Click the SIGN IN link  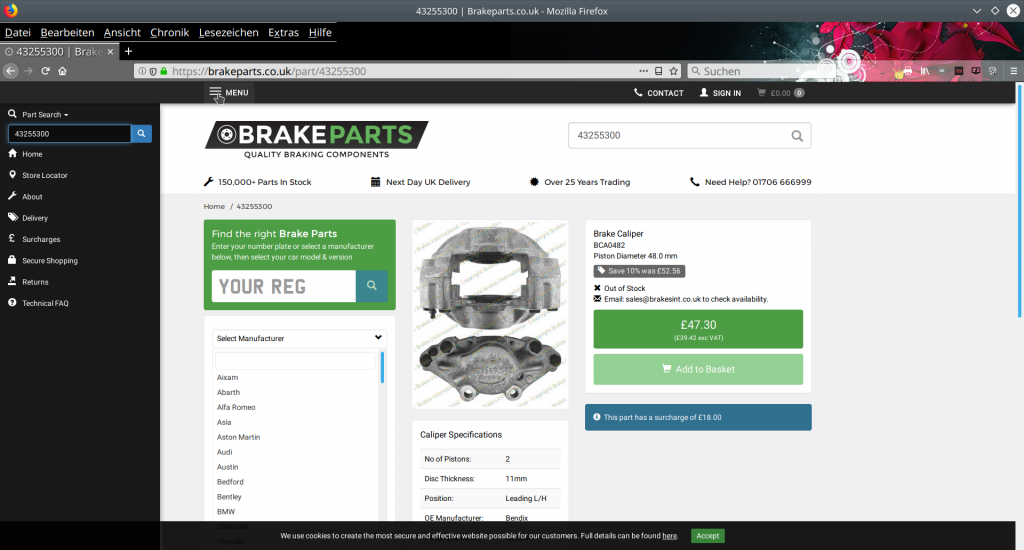point(720,93)
